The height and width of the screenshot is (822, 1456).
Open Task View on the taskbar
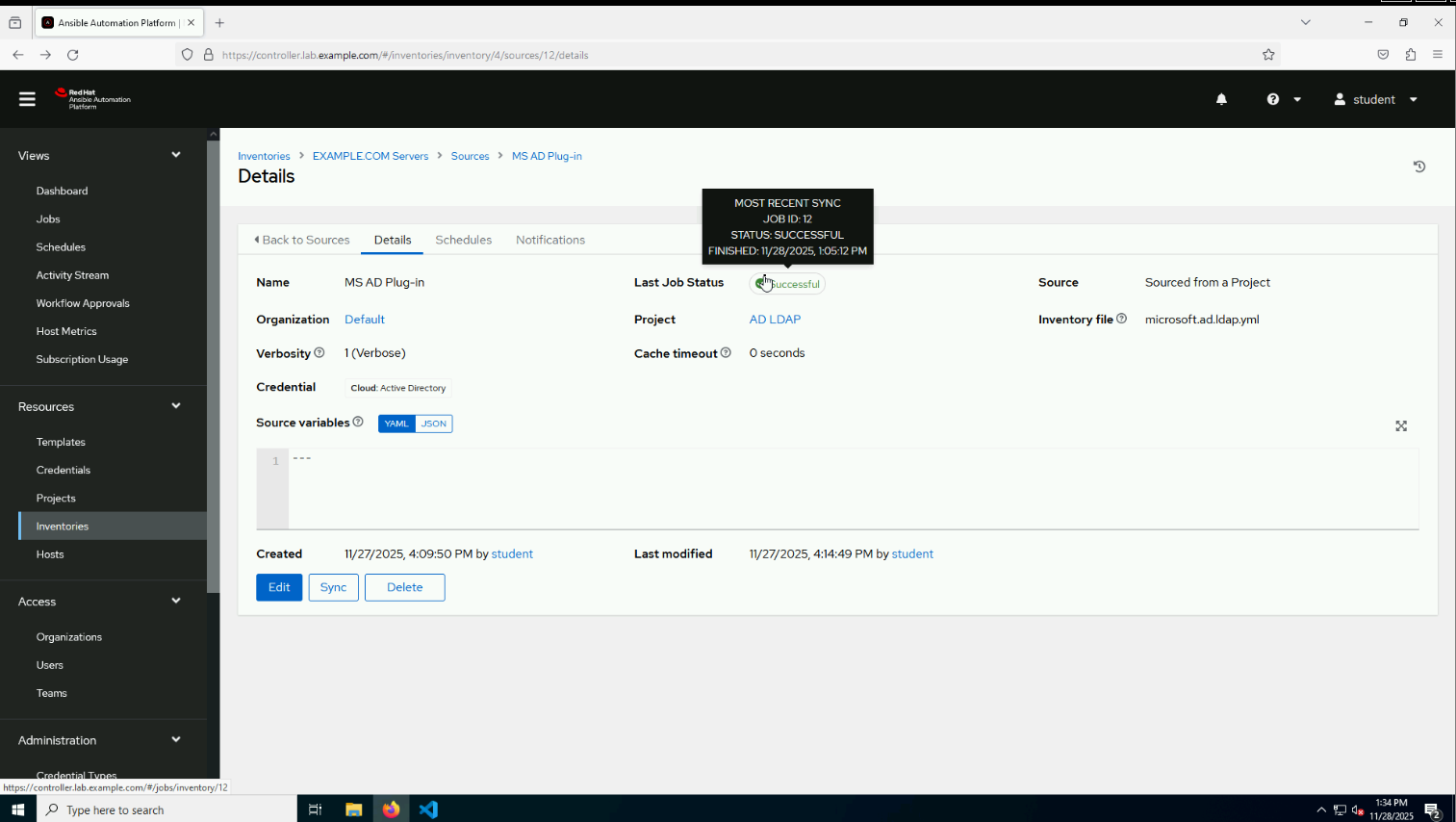pos(315,809)
